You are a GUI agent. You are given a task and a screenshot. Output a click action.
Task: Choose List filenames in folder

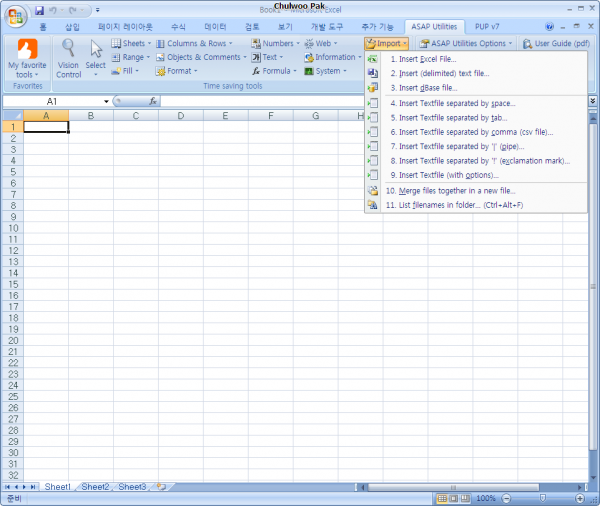pyautogui.click(x=476, y=205)
